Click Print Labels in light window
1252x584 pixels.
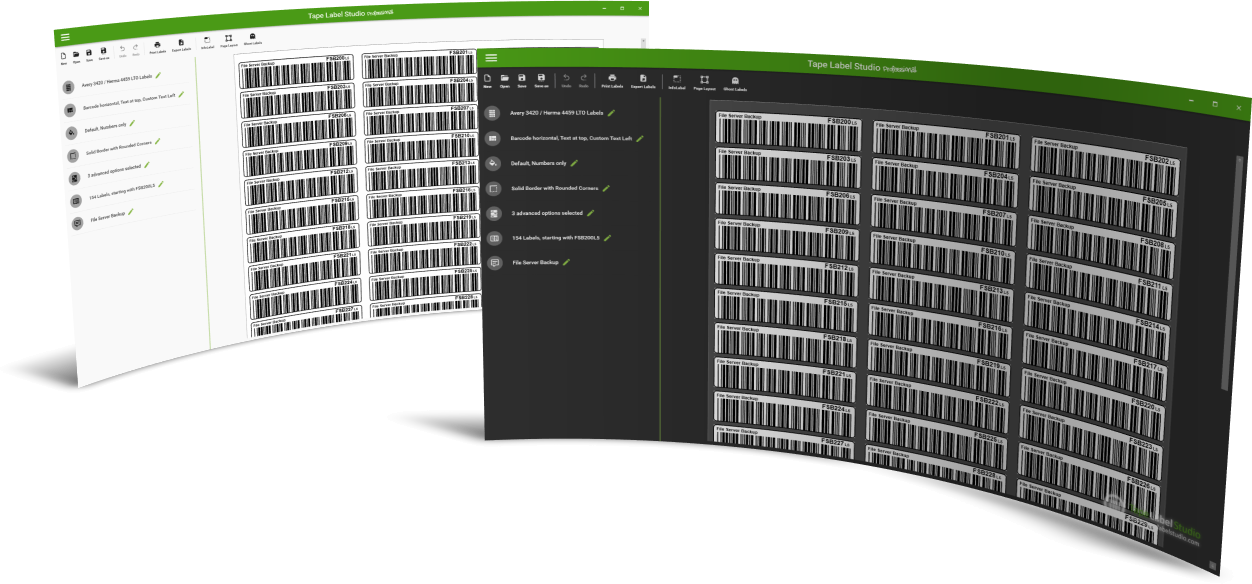coord(157,47)
